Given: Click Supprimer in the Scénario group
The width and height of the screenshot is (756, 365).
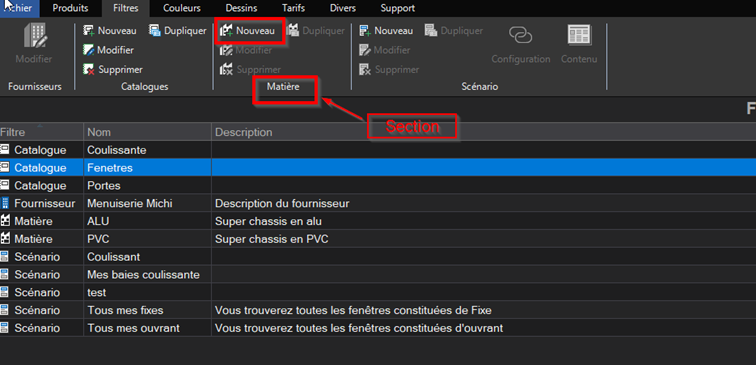Looking at the screenshot, I should point(390,70).
